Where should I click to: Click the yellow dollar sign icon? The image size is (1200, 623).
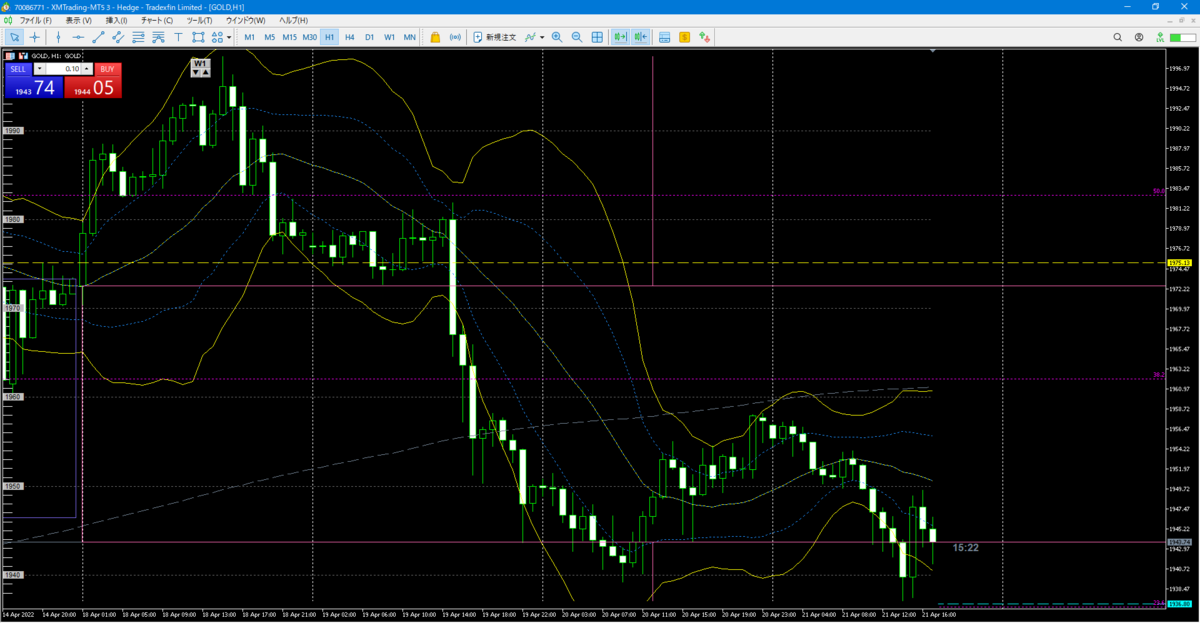click(x=684, y=37)
